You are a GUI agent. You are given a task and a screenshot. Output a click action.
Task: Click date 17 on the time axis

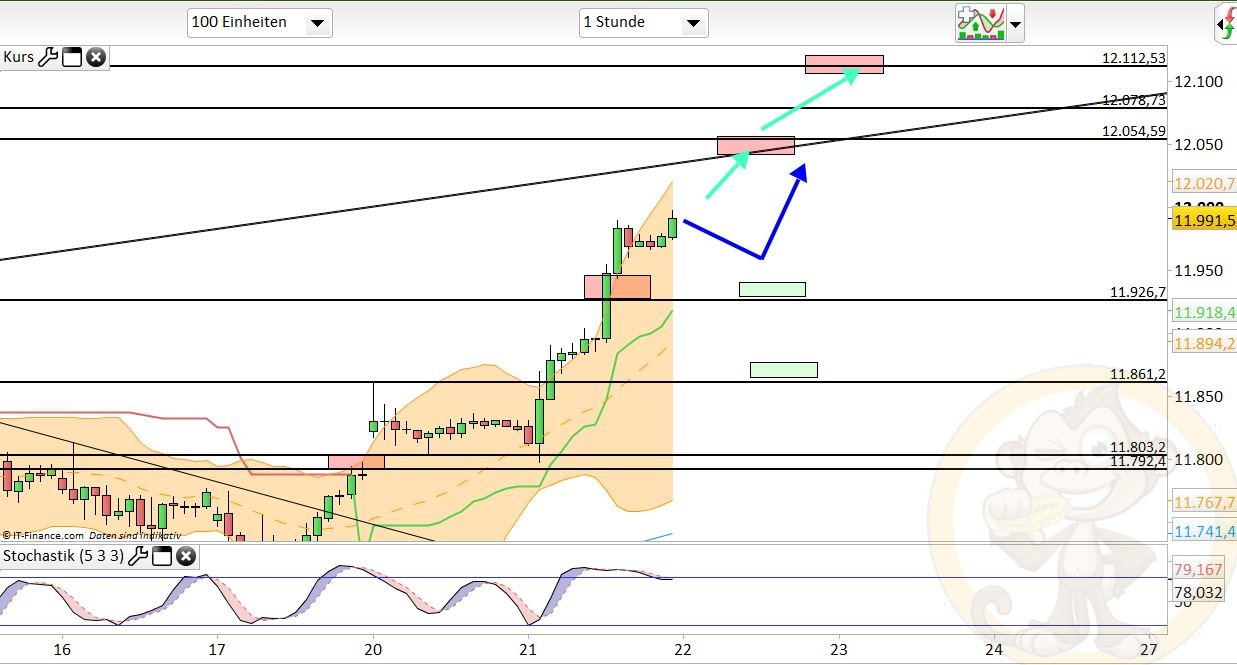218,649
